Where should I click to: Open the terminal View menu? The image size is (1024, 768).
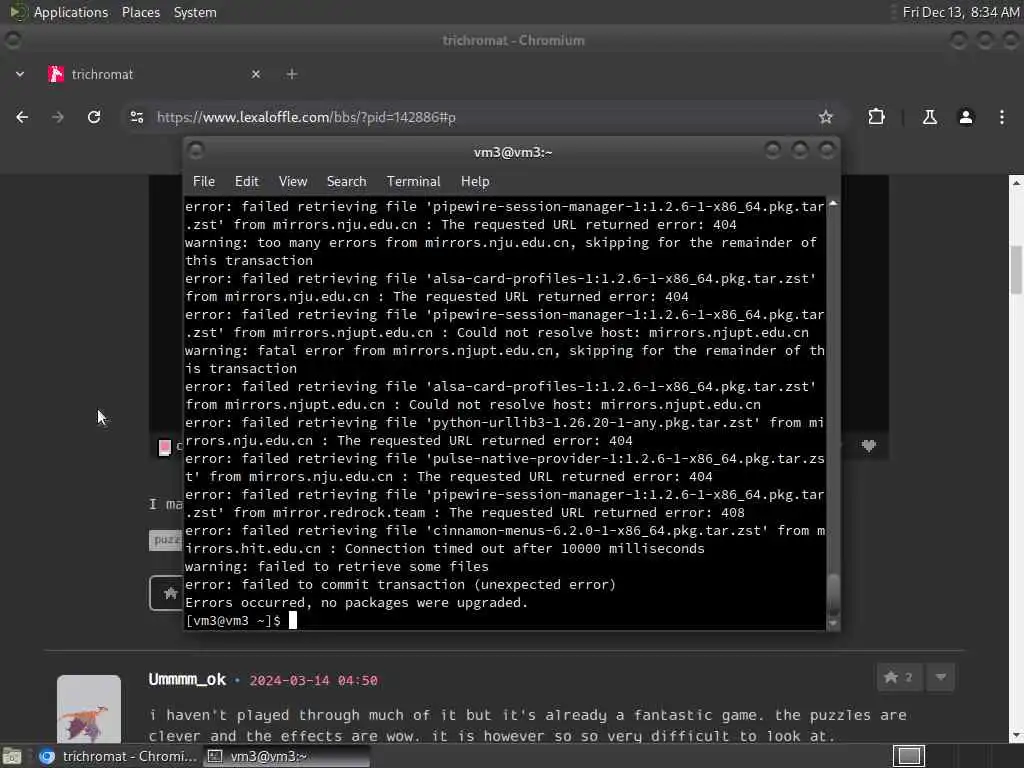tap(293, 182)
